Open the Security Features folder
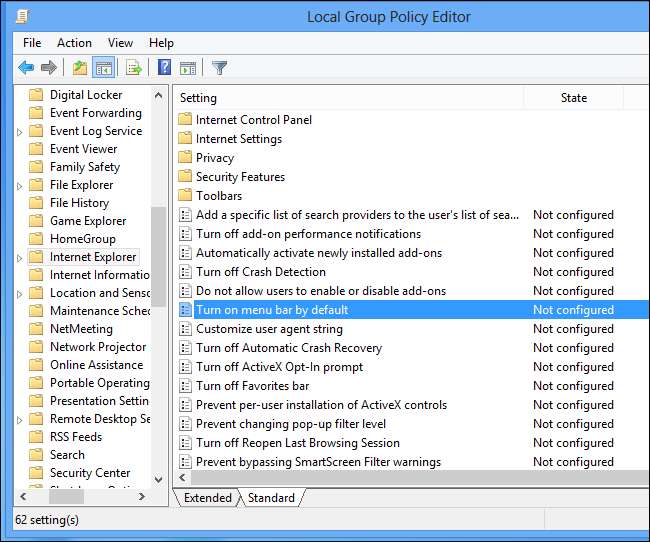Viewport: 650px width, 542px height. [x=240, y=177]
